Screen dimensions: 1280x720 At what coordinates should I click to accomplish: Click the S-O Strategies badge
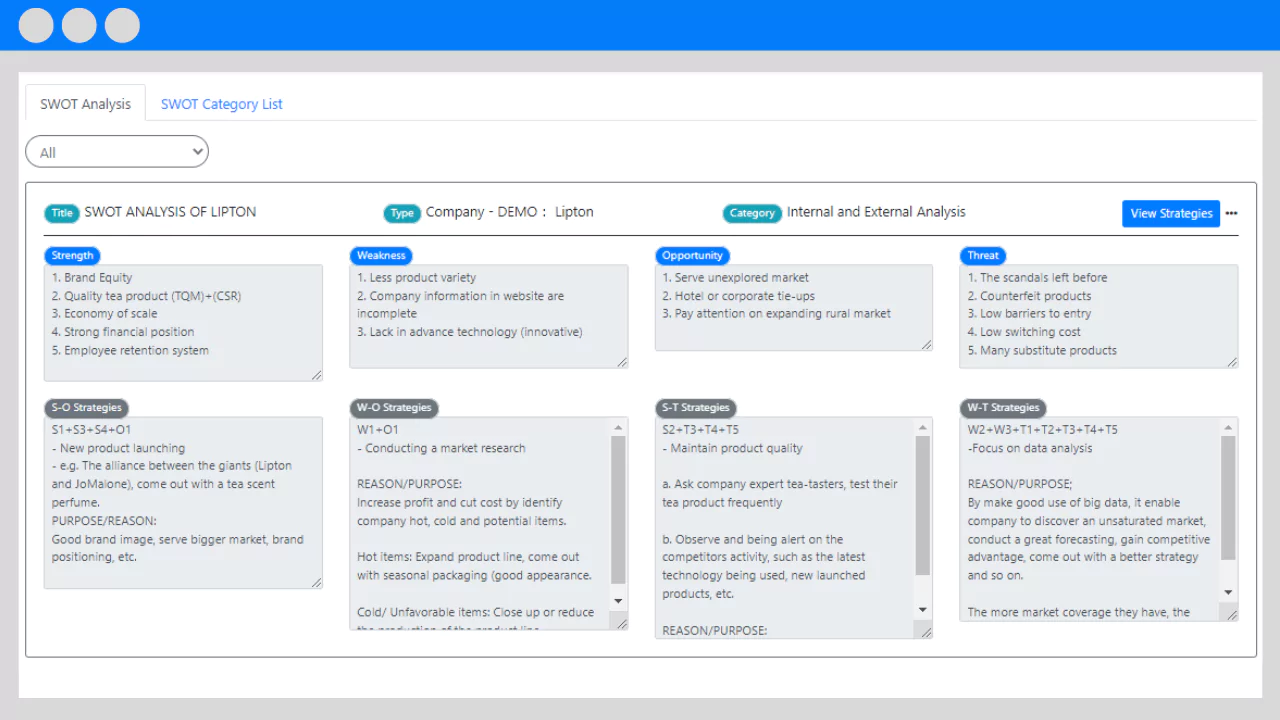[86, 408]
